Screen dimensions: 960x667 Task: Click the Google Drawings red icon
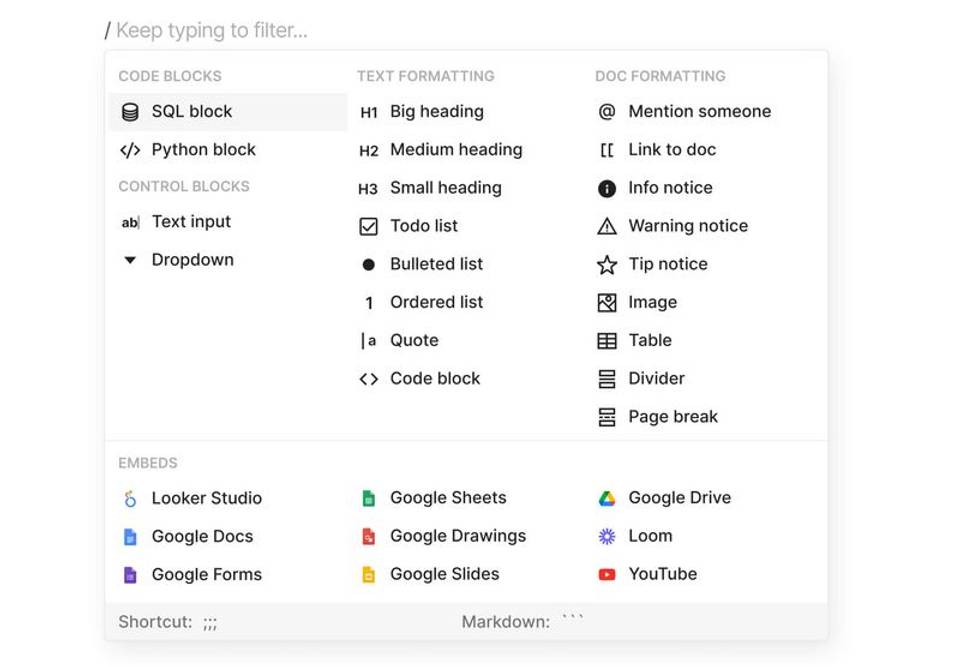click(369, 537)
